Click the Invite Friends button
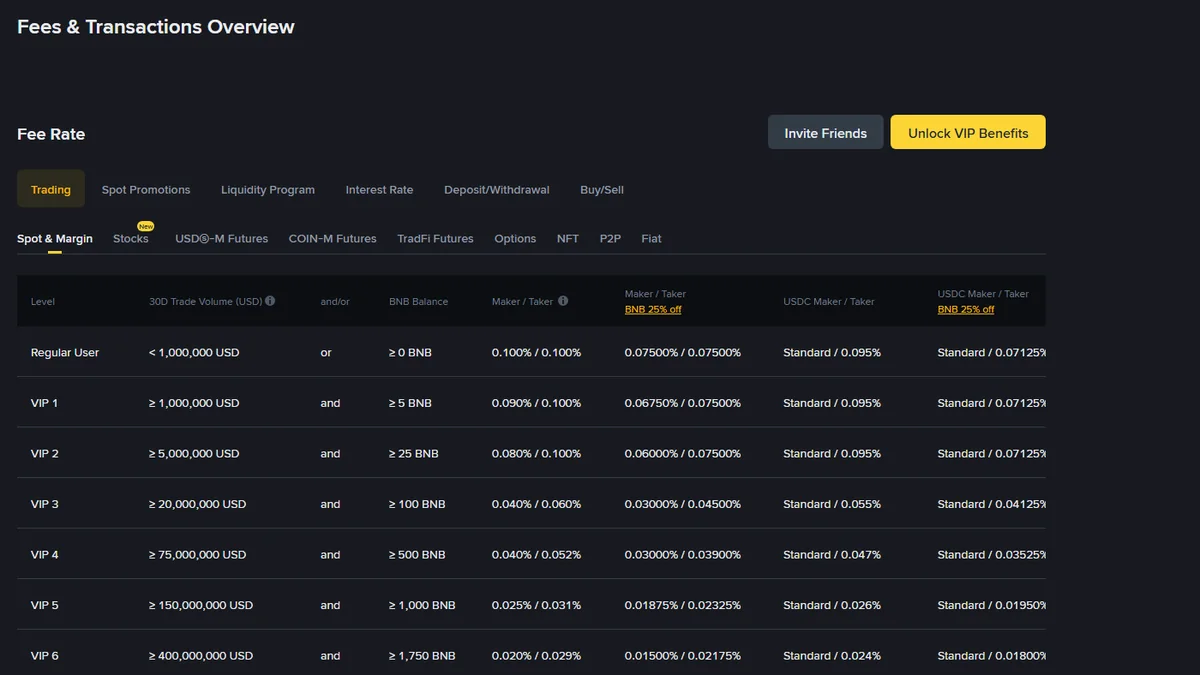Viewport: 1200px width, 675px height. click(826, 133)
